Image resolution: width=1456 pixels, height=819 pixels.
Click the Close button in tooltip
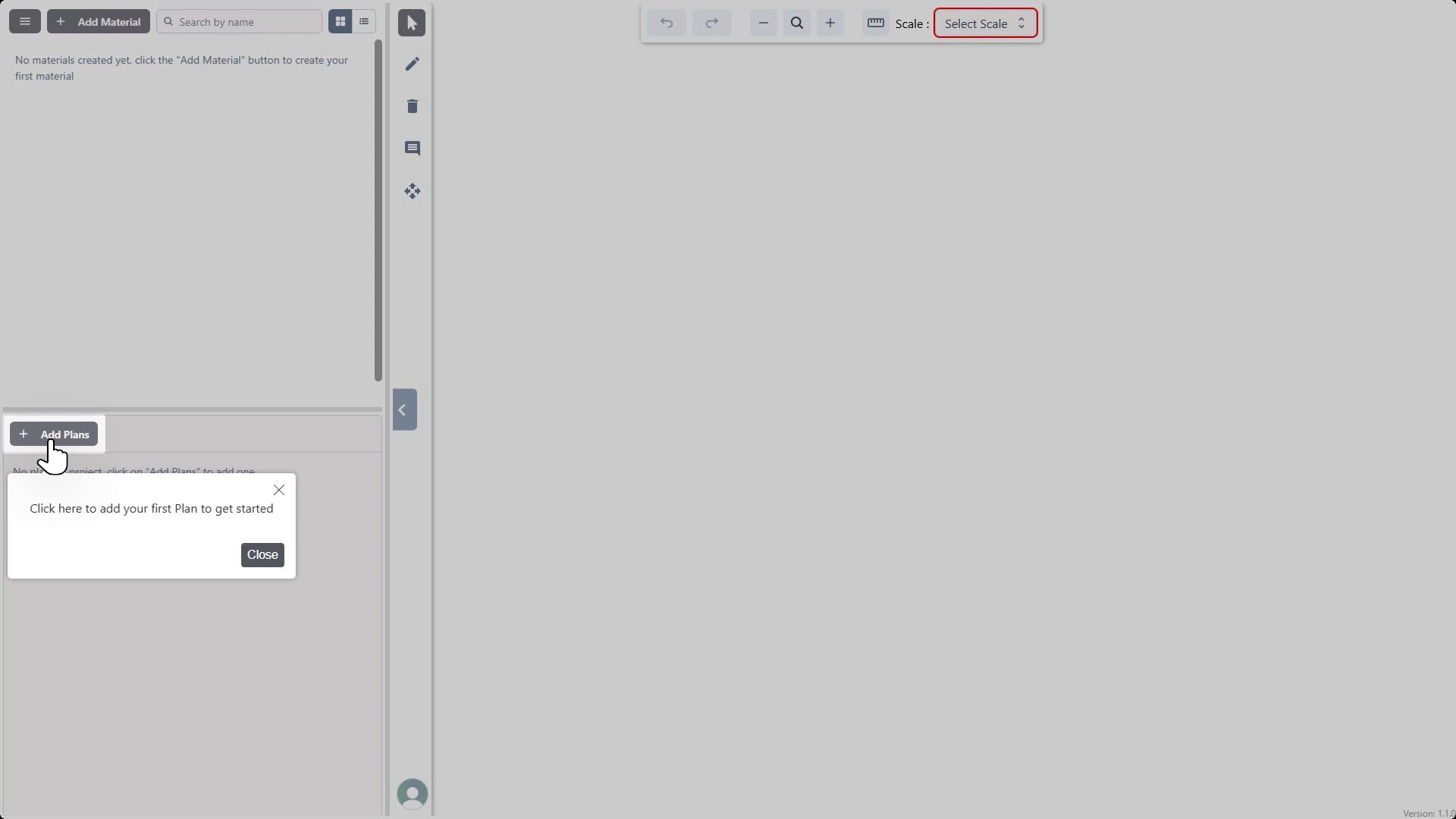(262, 555)
